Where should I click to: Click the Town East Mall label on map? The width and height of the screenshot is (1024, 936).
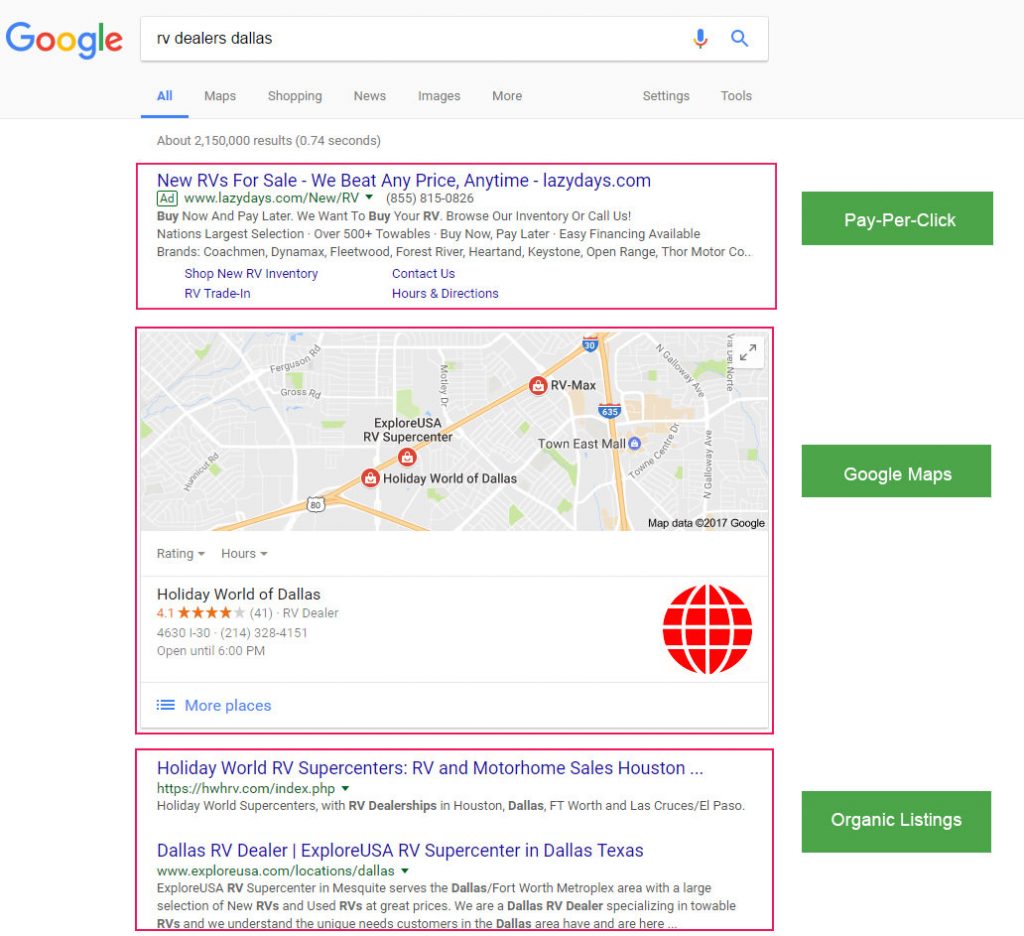(581, 444)
